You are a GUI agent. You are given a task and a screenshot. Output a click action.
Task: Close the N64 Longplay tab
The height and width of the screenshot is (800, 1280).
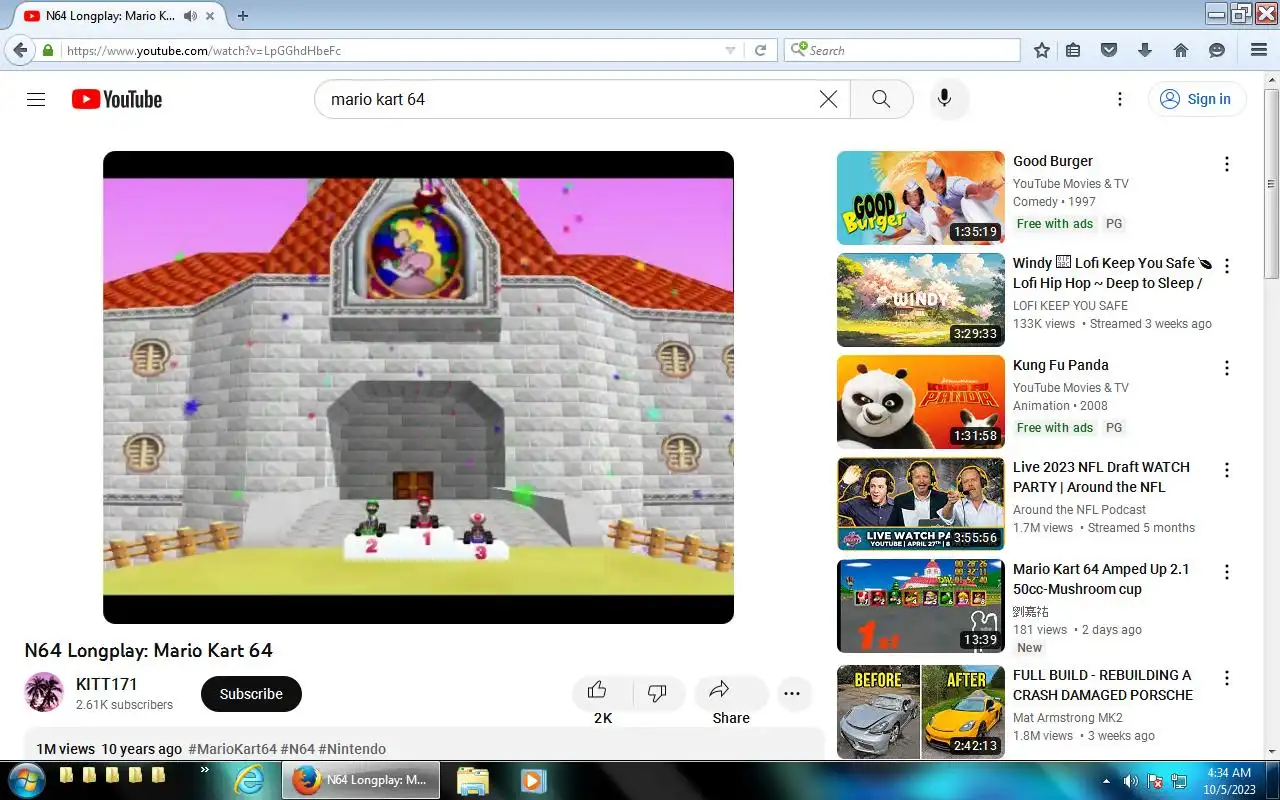point(212,16)
